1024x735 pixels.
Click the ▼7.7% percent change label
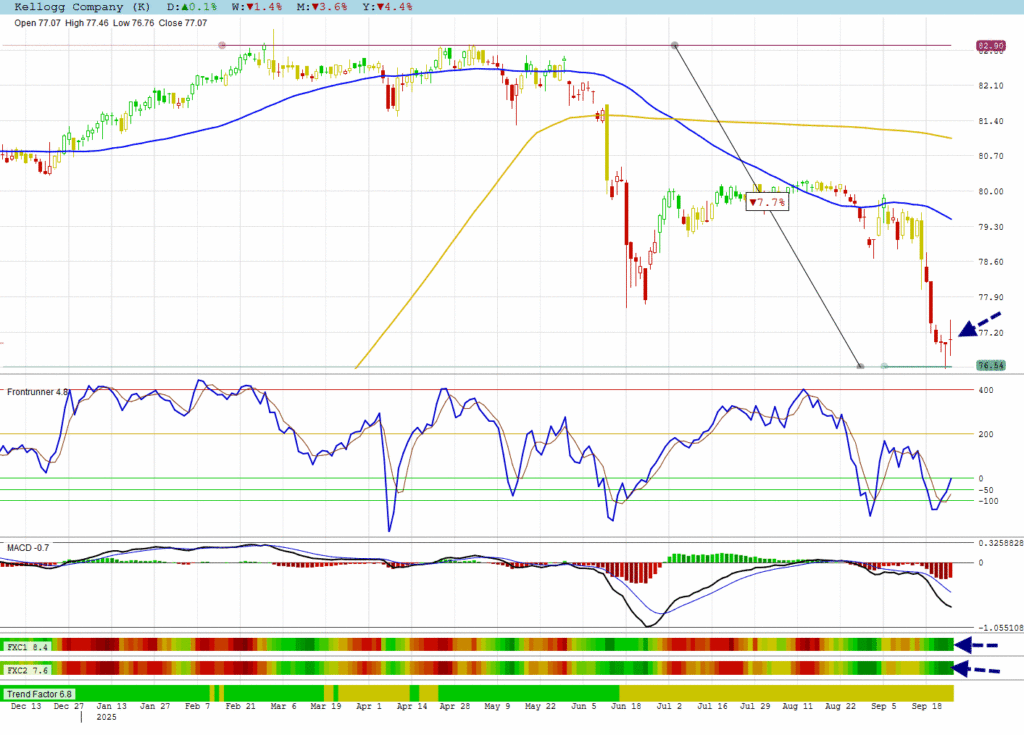[x=768, y=202]
